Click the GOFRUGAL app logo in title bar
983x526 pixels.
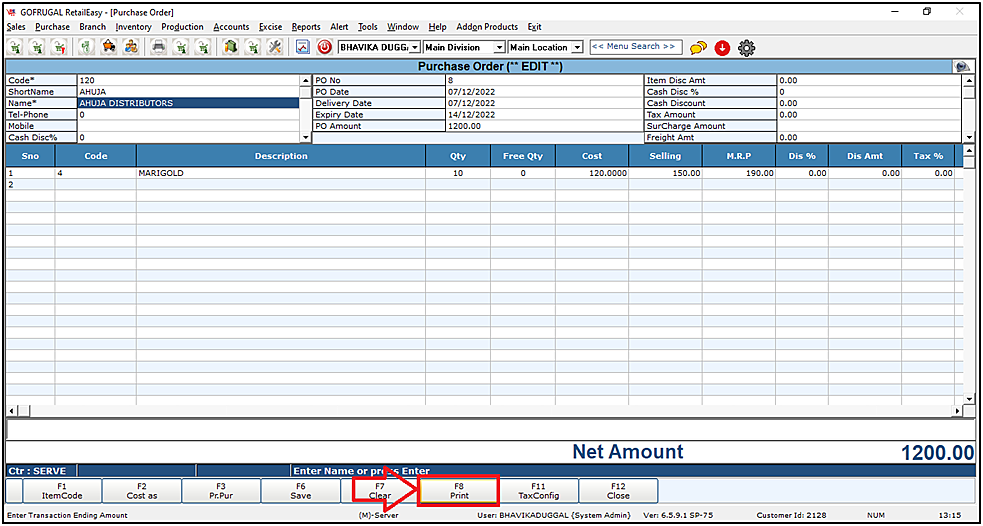click(x=11, y=12)
